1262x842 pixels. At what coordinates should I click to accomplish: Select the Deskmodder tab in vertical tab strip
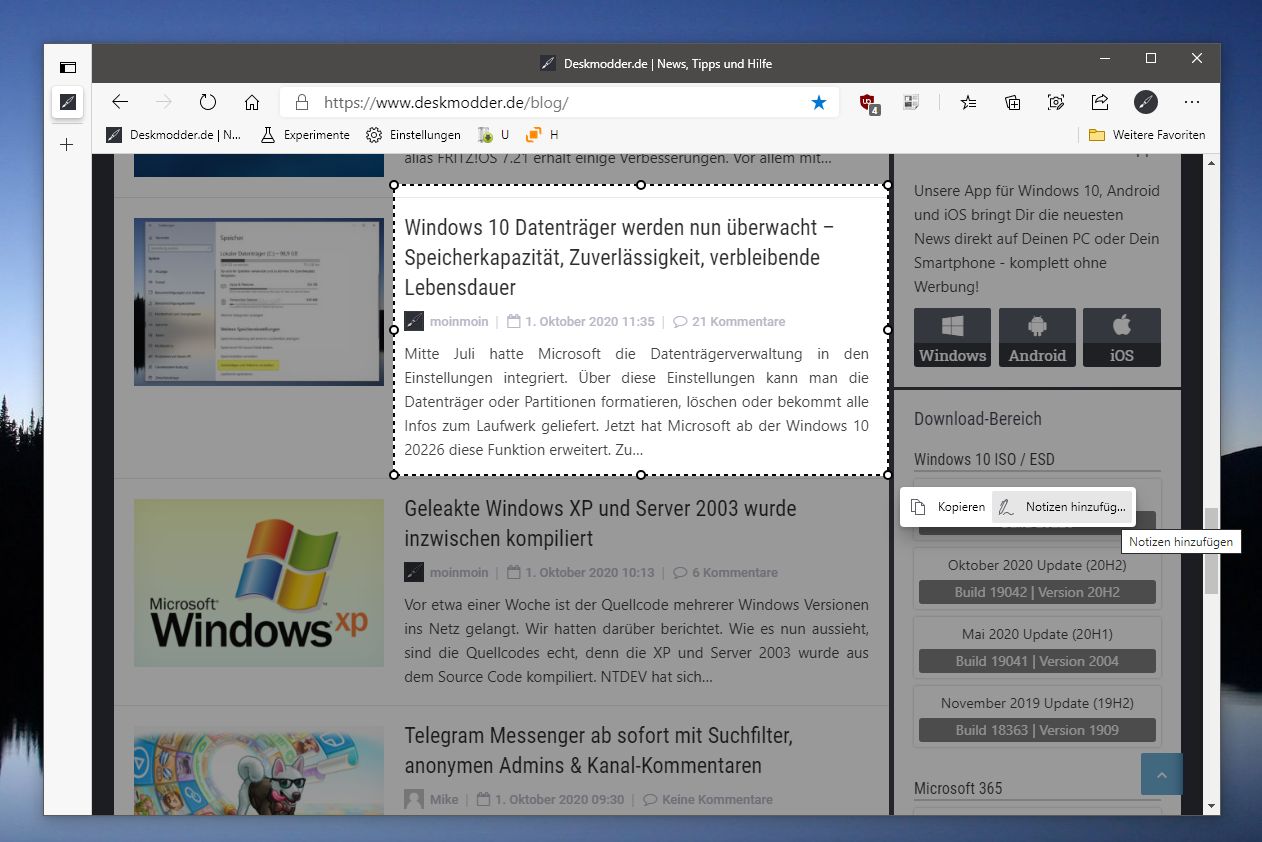67,102
